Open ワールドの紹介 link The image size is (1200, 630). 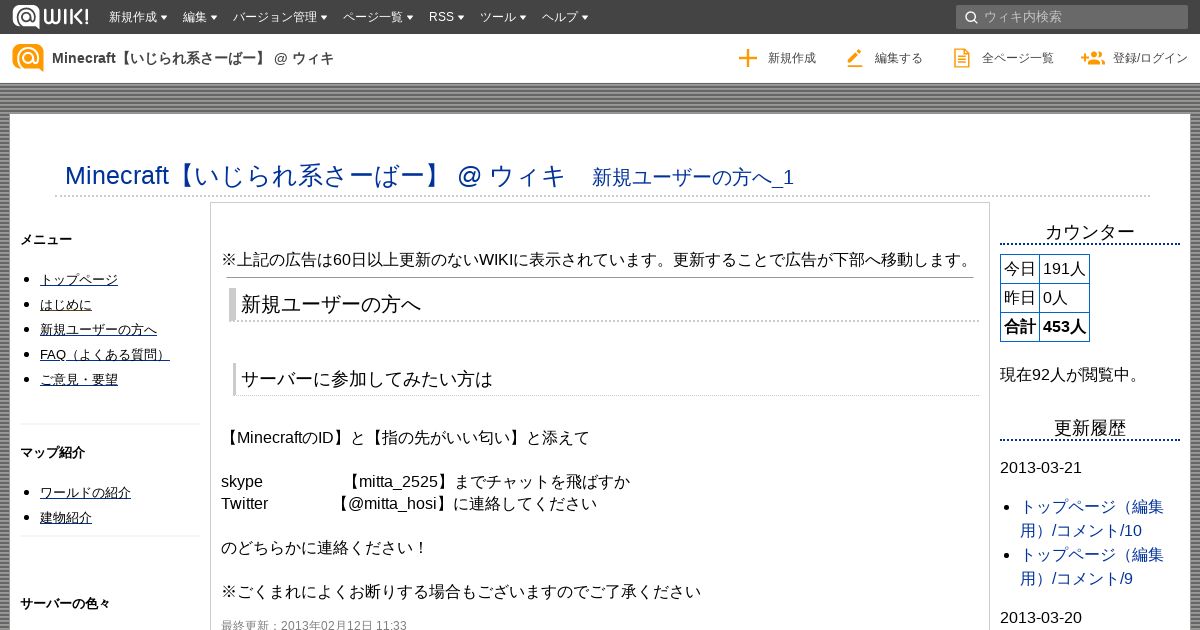click(x=85, y=492)
